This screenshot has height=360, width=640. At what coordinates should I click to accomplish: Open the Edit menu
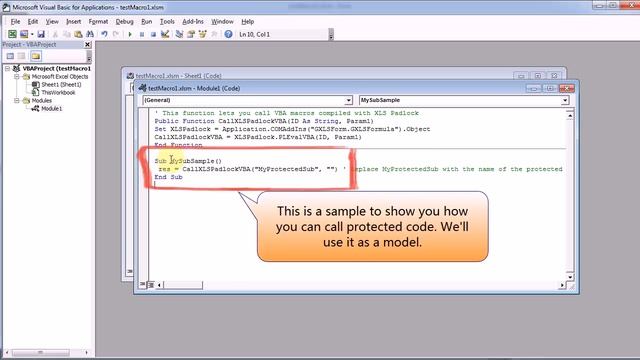click(x=33, y=22)
